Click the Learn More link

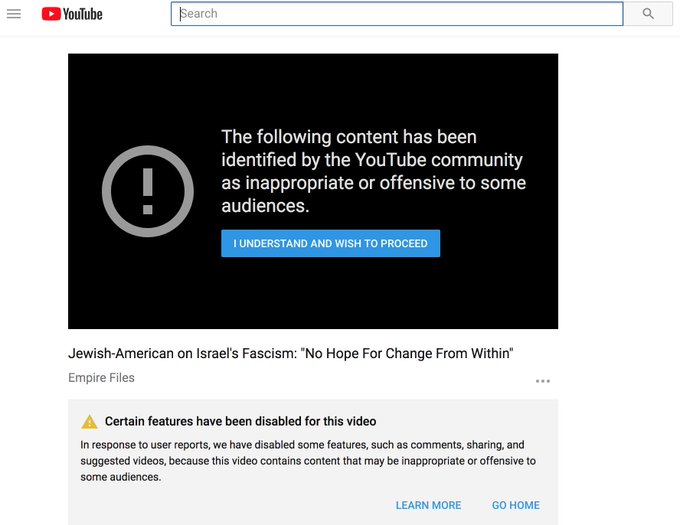428,505
